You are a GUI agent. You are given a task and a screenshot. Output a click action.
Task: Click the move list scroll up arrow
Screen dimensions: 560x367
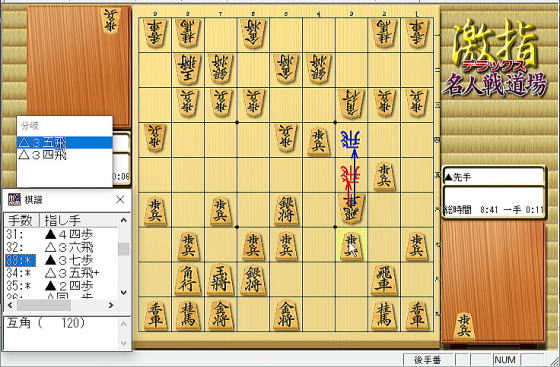click(124, 220)
